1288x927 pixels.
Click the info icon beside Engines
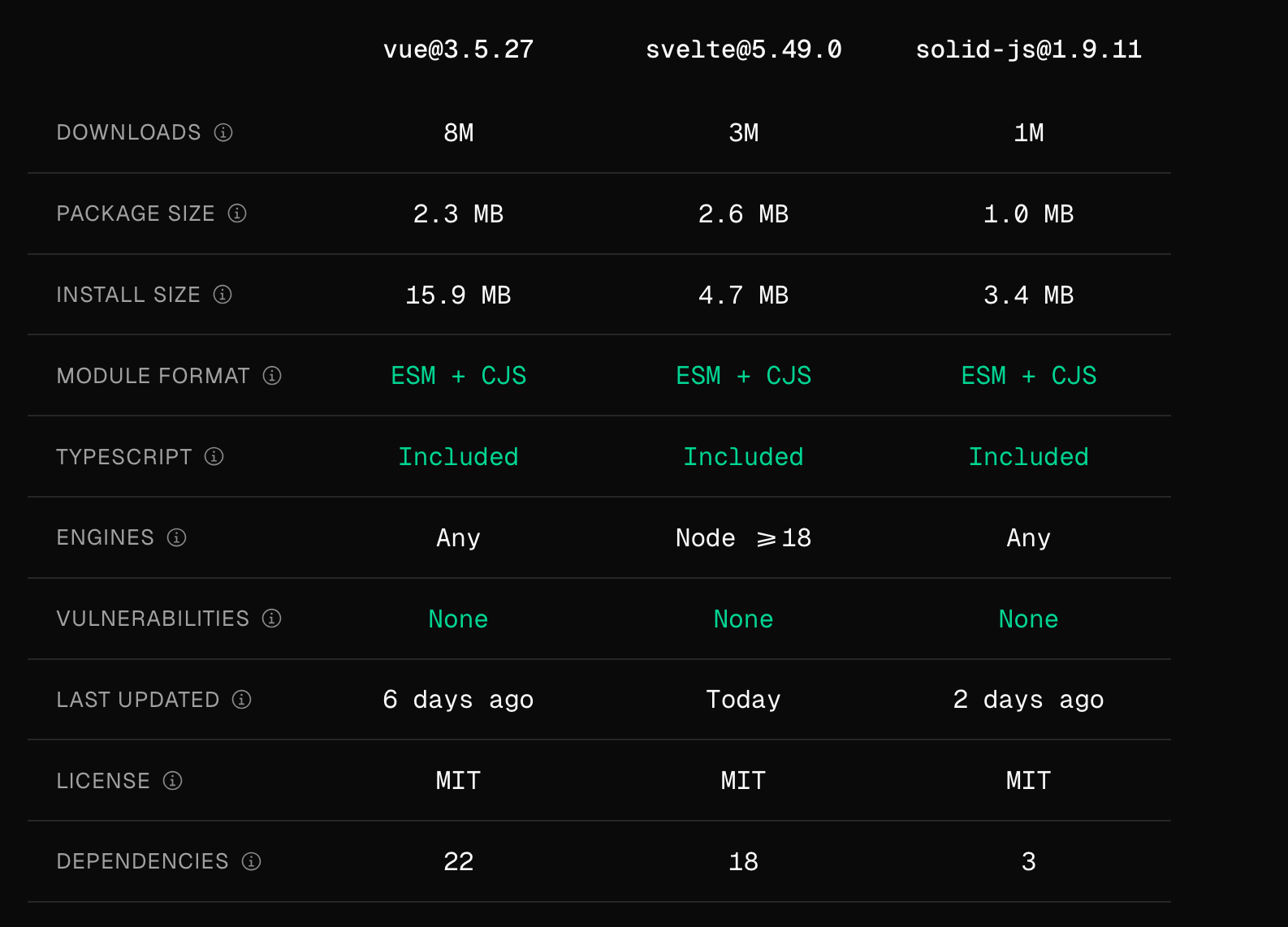[177, 537]
